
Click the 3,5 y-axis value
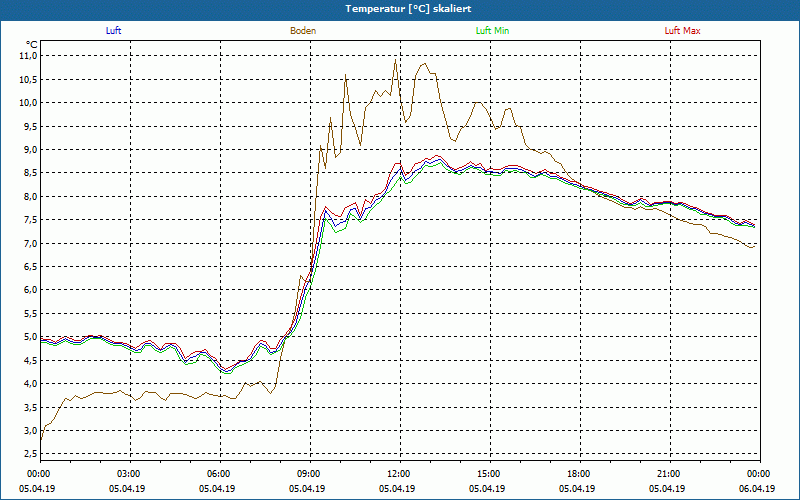click(31, 407)
